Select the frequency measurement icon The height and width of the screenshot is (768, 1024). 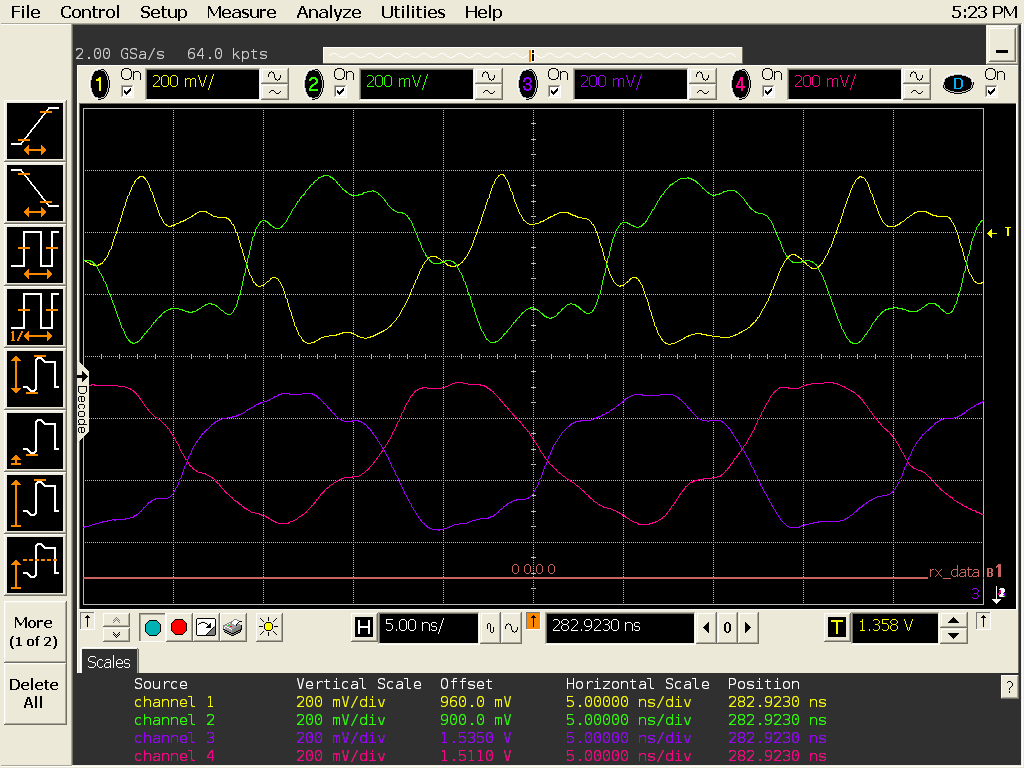click(x=35, y=317)
